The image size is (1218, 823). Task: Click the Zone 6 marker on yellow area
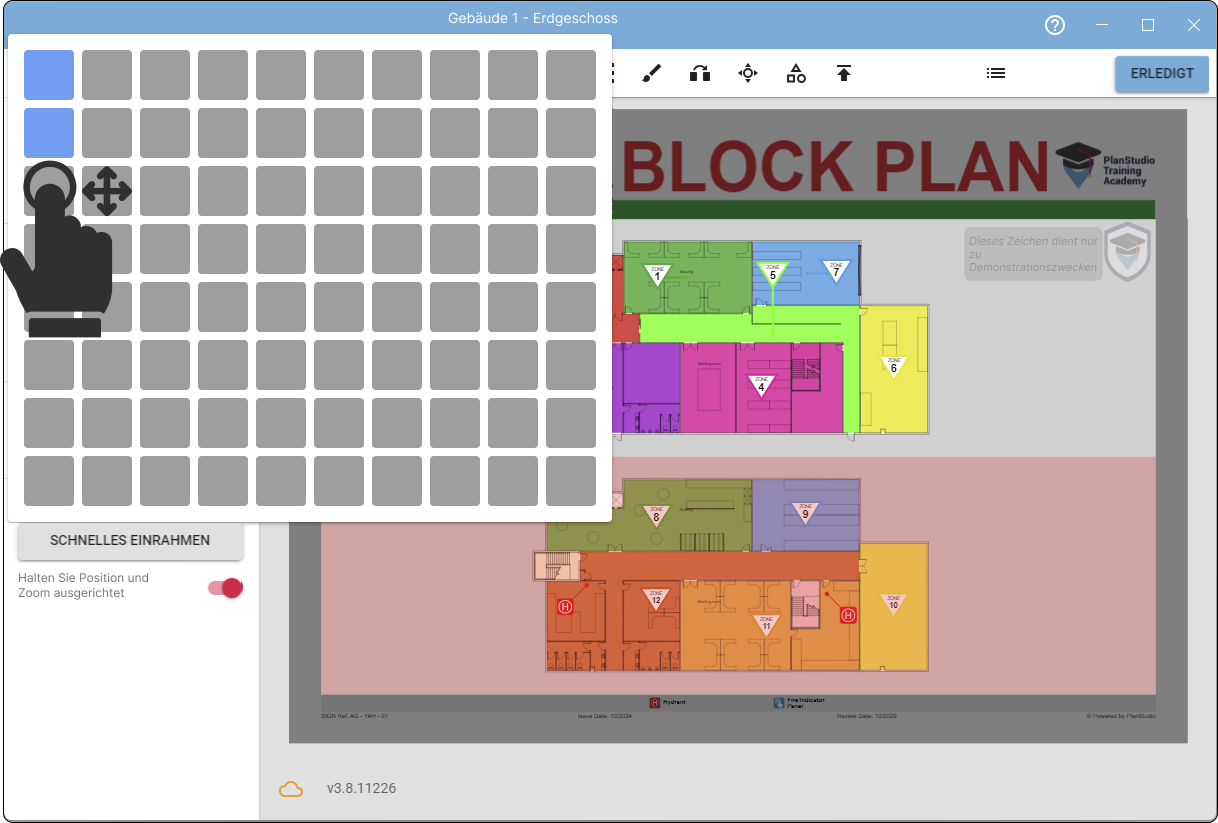pyautogui.click(x=894, y=366)
